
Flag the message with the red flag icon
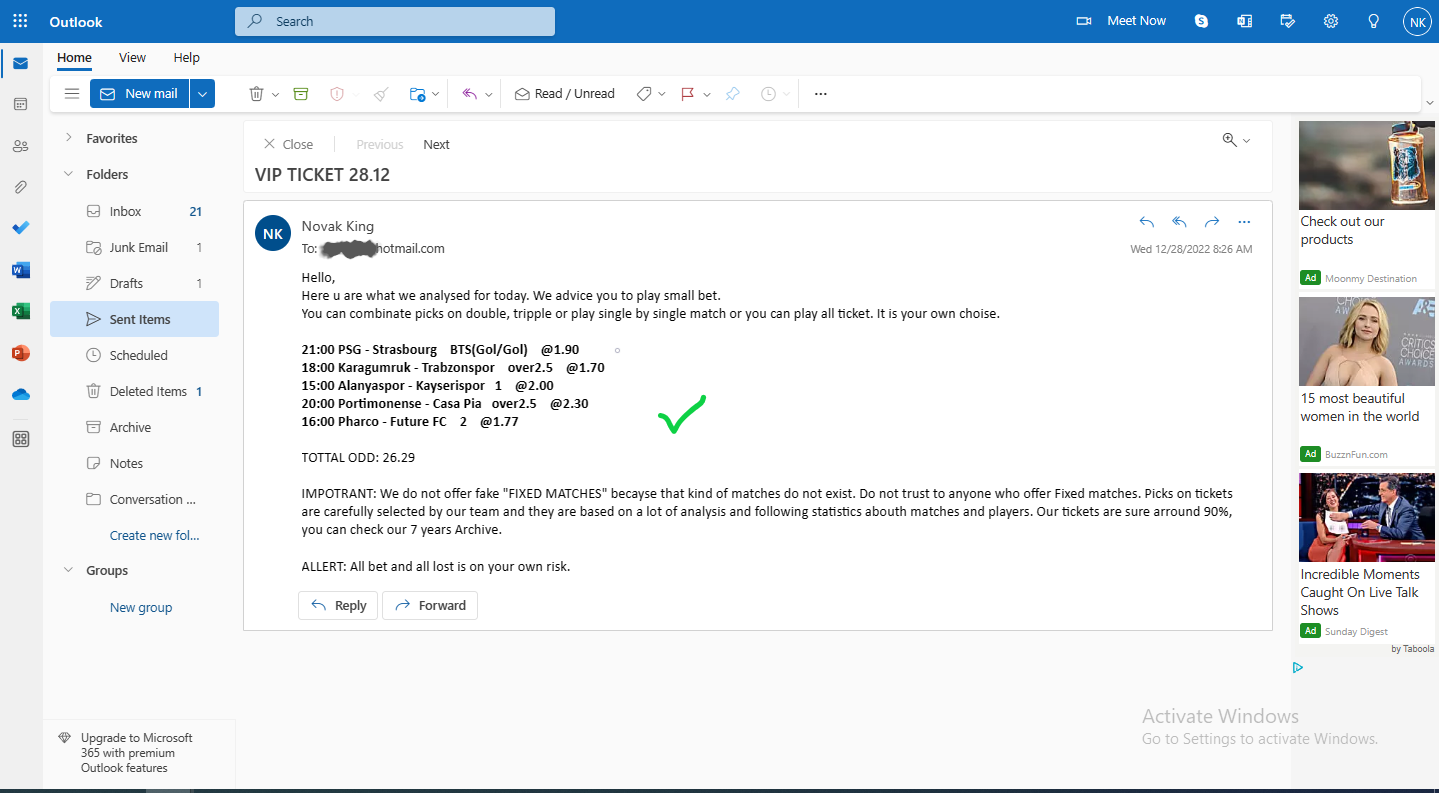(x=688, y=94)
